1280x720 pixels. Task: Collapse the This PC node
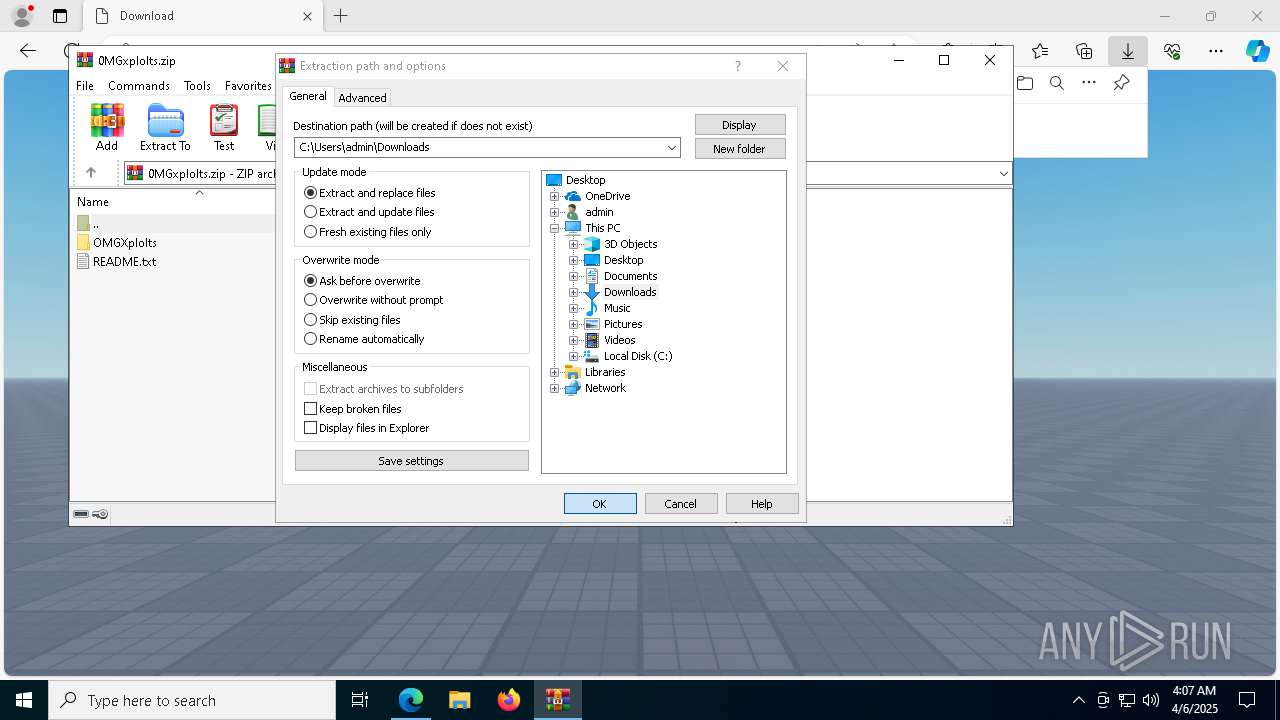[x=555, y=228]
